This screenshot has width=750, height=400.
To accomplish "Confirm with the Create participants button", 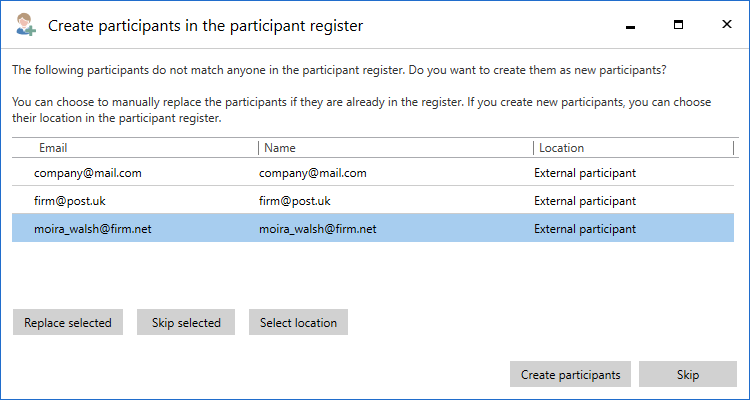I will 570,375.
